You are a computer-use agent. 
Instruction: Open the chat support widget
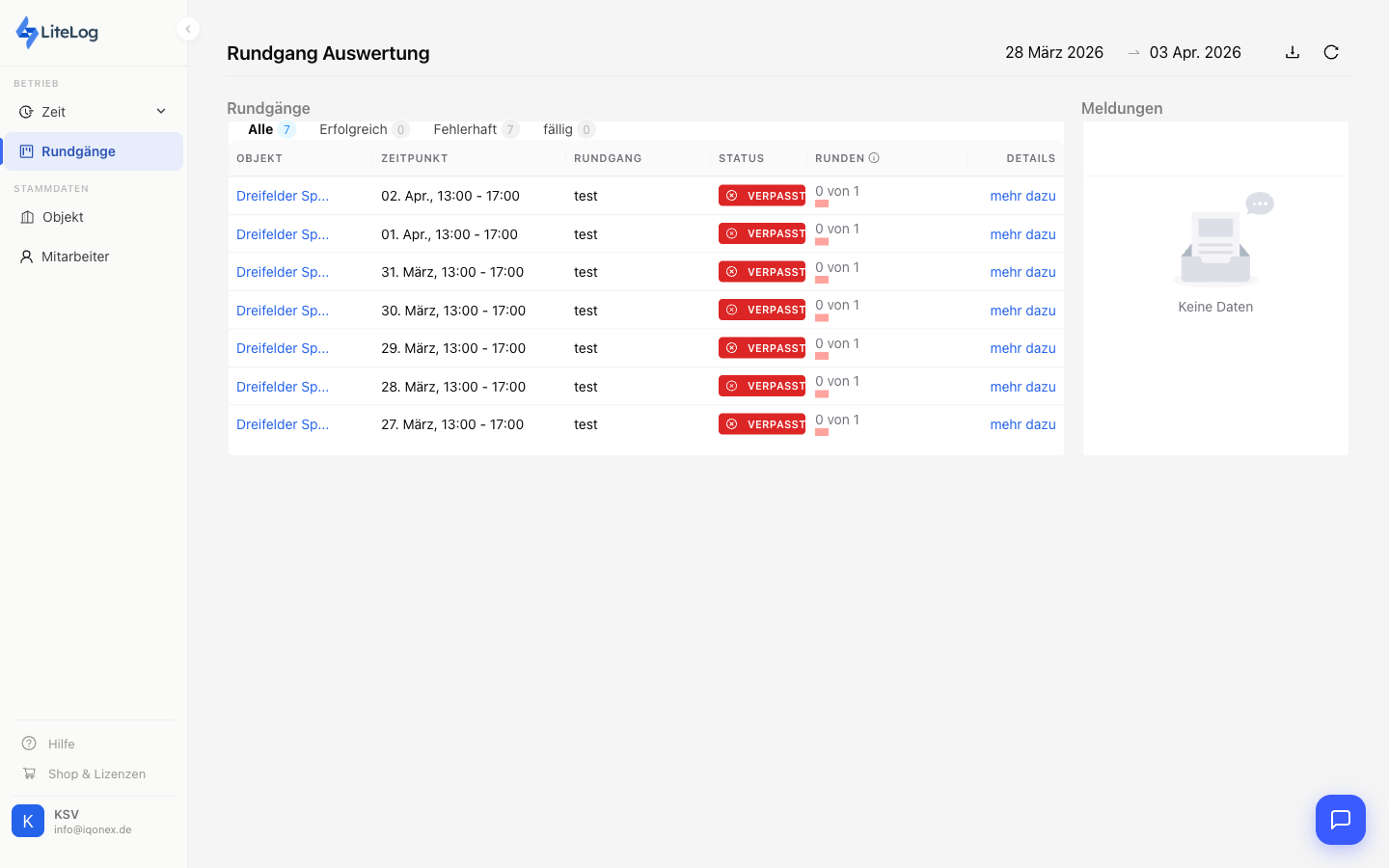1340,820
